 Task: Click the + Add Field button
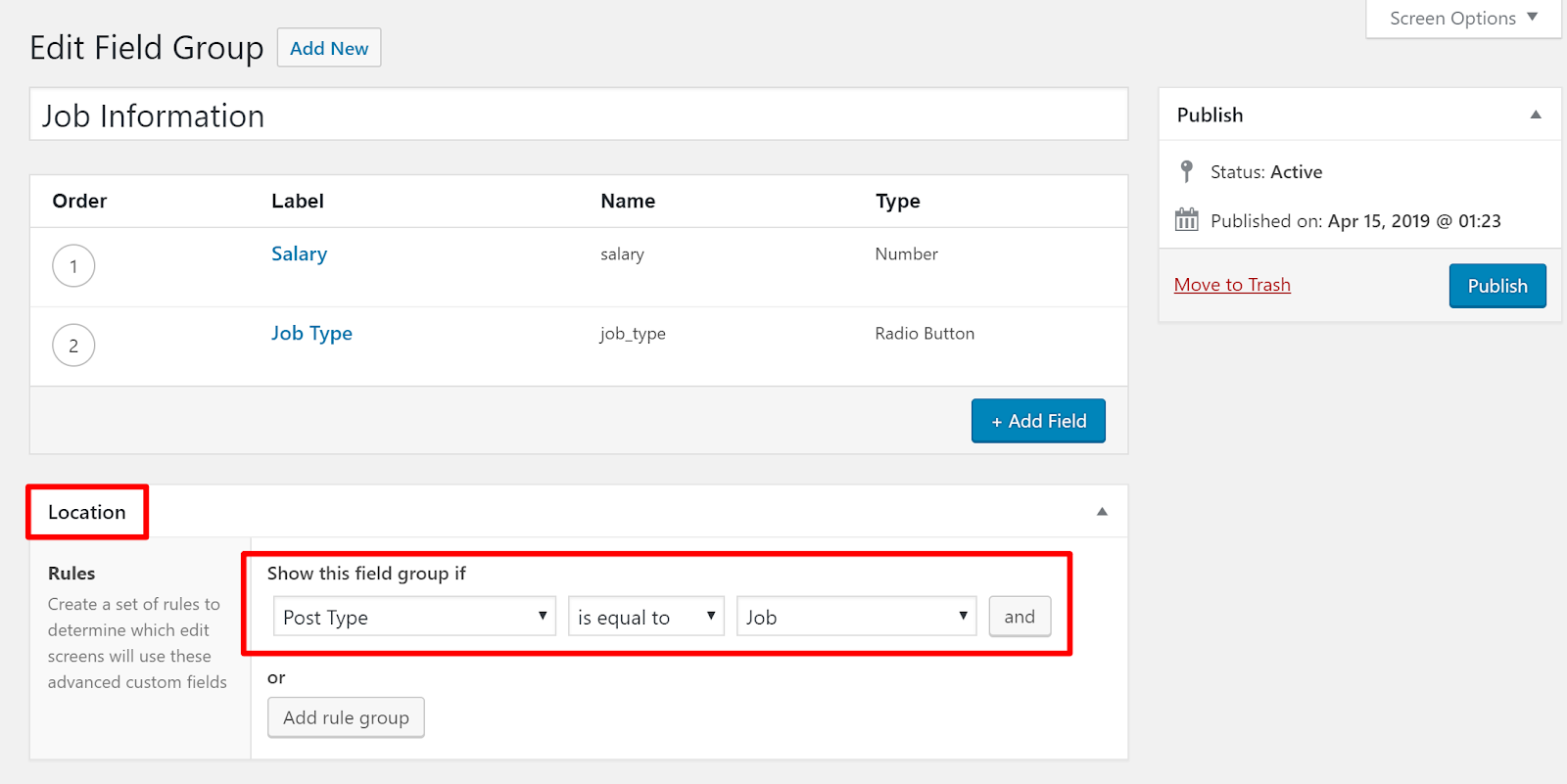point(1038,421)
